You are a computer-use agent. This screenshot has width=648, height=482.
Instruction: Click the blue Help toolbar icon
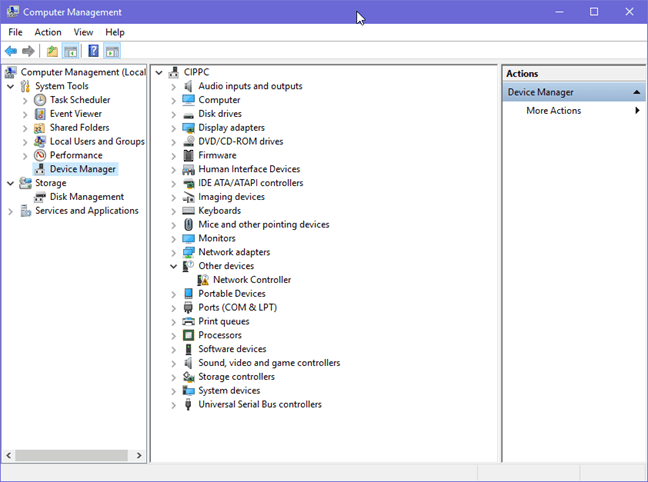pyautogui.click(x=93, y=51)
